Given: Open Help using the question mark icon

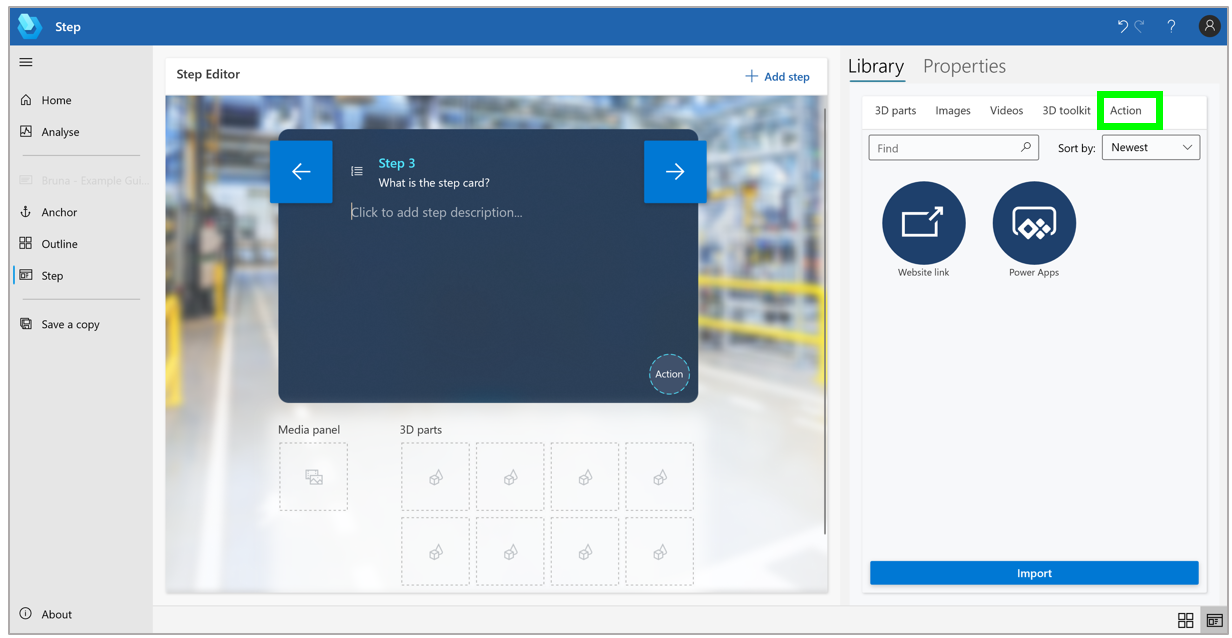Looking at the screenshot, I should click(x=1170, y=26).
